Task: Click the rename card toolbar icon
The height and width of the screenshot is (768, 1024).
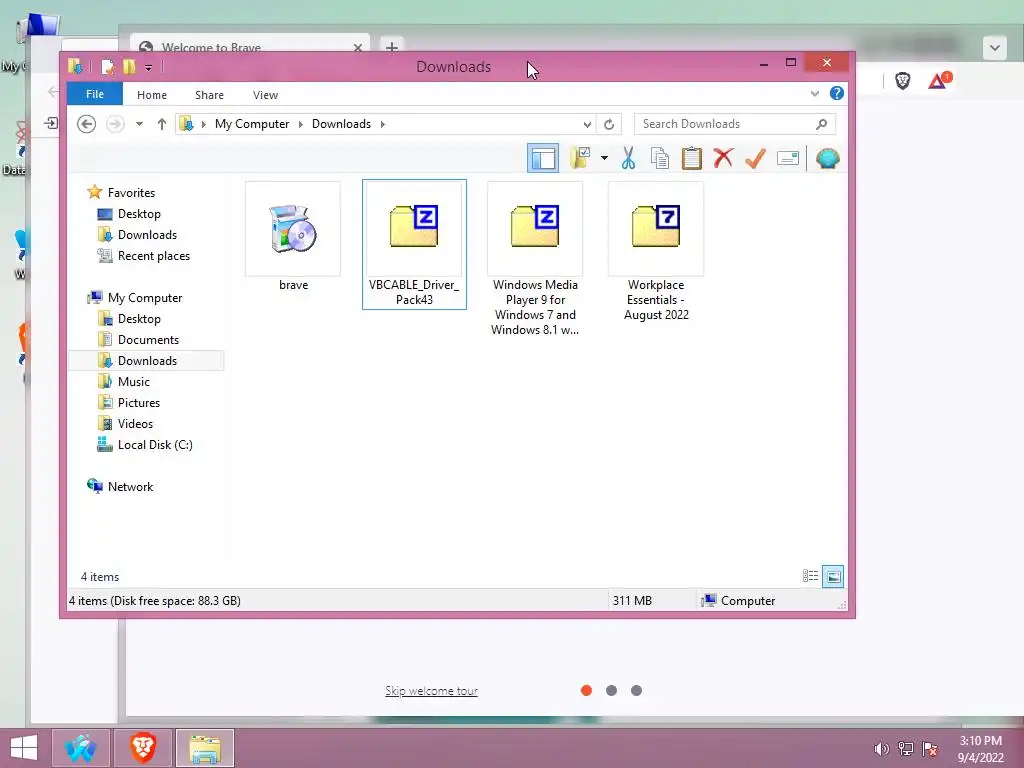Action: [x=788, y=158]
